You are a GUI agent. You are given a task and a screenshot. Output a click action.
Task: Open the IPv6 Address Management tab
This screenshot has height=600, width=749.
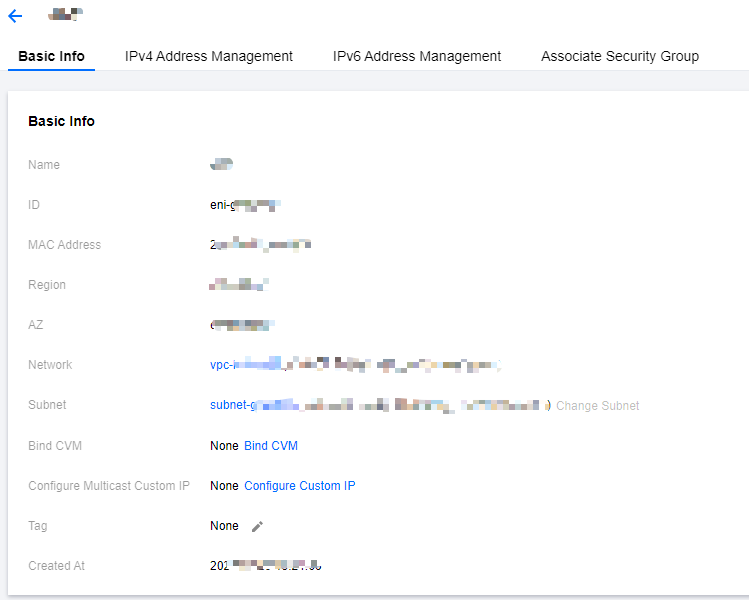pyautogui.click(x=417, y=56)
